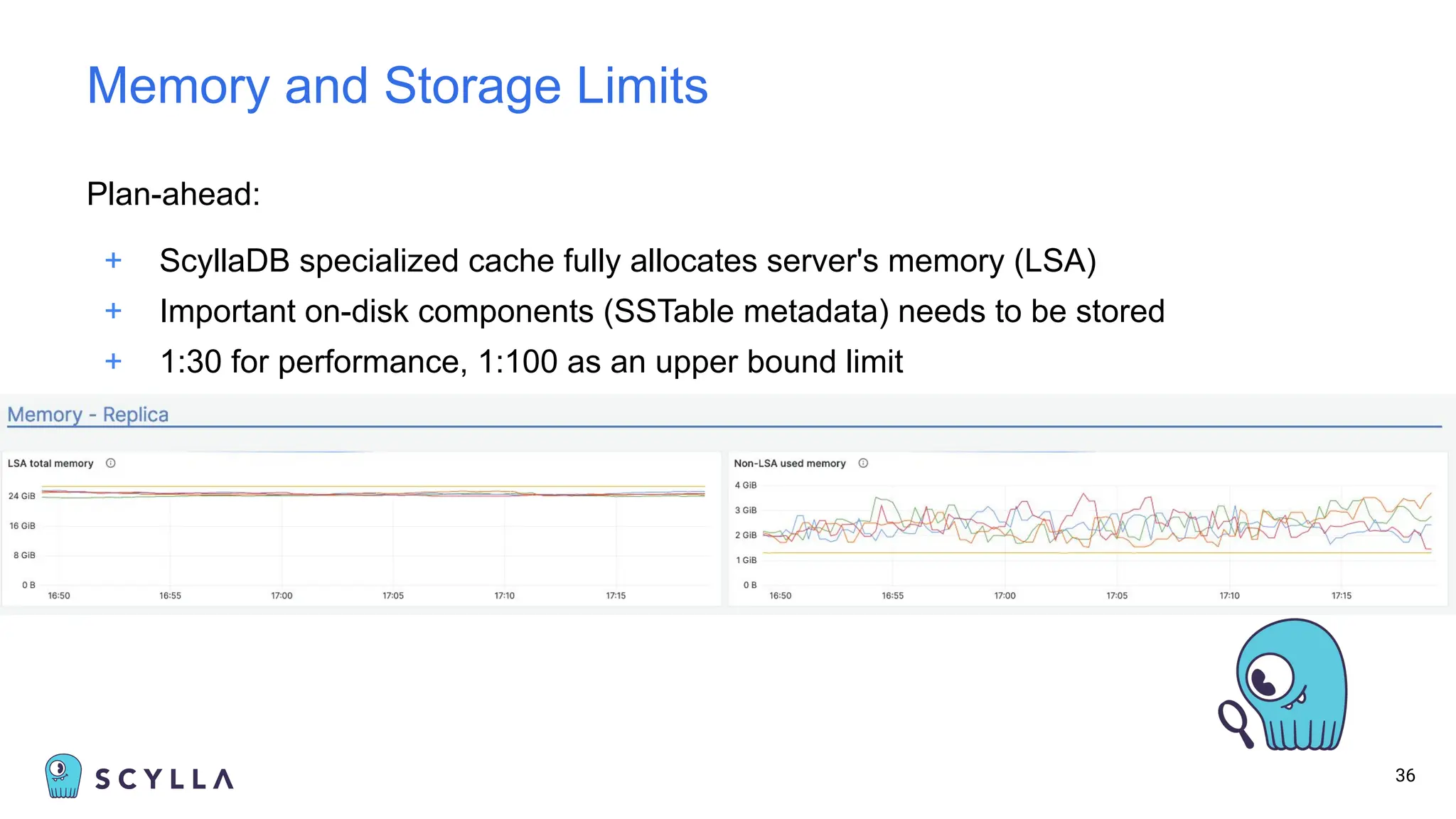Viewport: 1456px width, 819px height.
Task: Click the plus bullet before the 1:30 performance line
Action: point(113,362)
